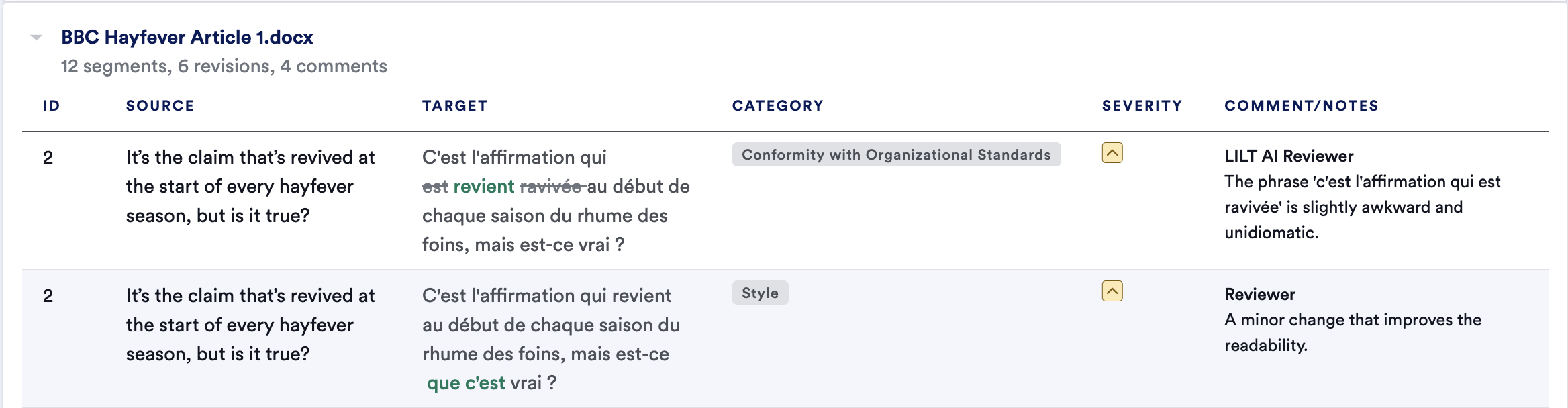Sort by the ID column header

click(52, 105)
